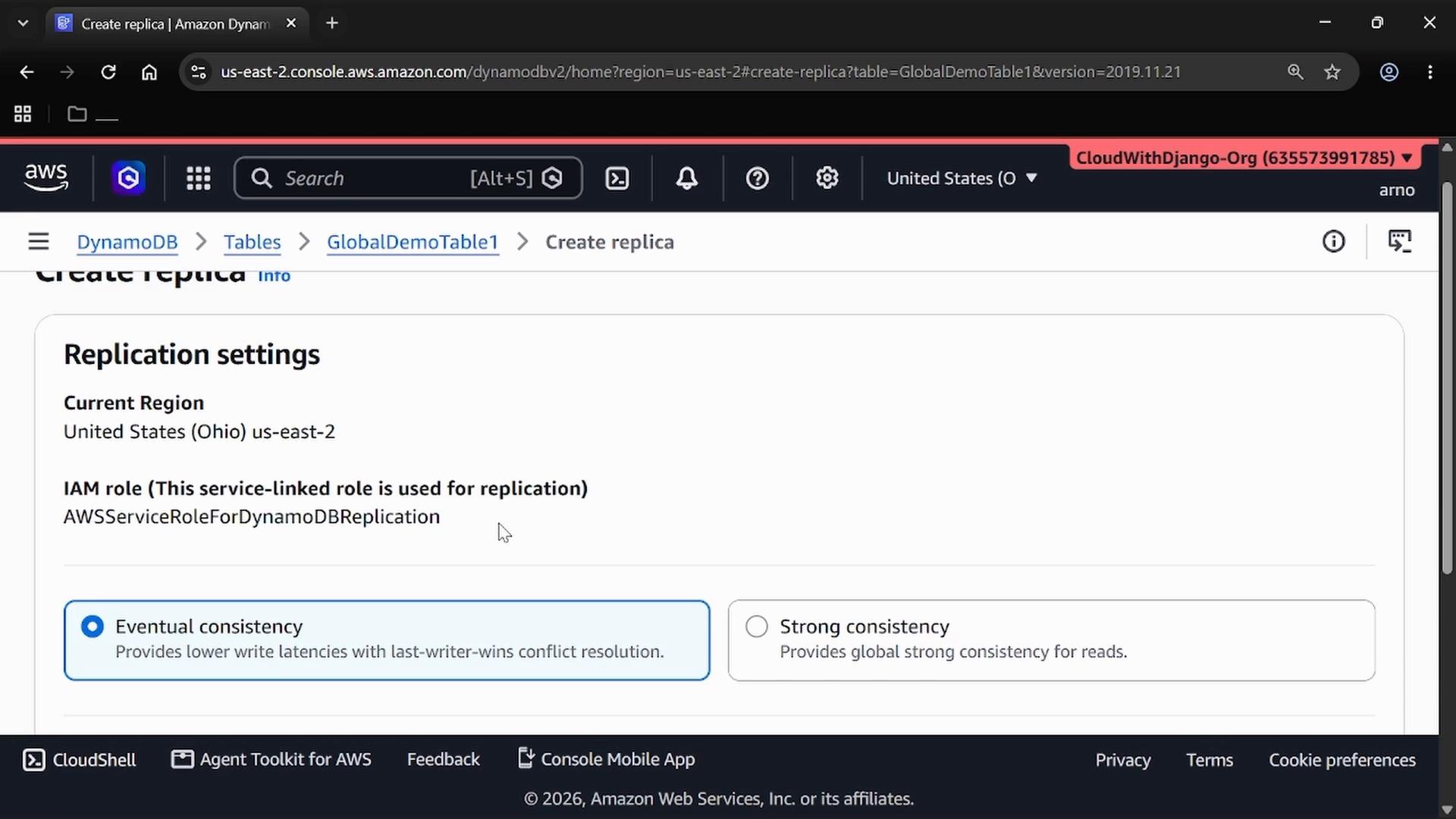Screen dimensions: 1456x819
Task: Open the Feedback link
Action: click(x=444, y=760)
